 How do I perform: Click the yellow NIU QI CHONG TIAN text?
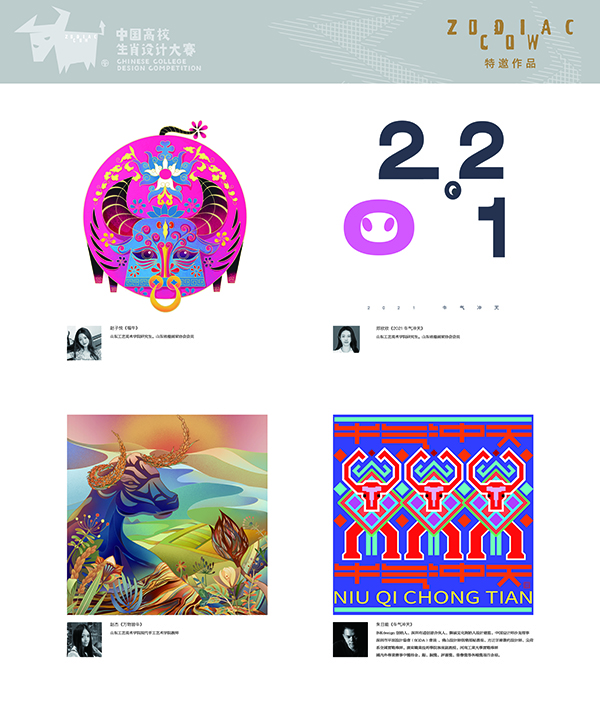pyautogui.click(x=433, y=597)
